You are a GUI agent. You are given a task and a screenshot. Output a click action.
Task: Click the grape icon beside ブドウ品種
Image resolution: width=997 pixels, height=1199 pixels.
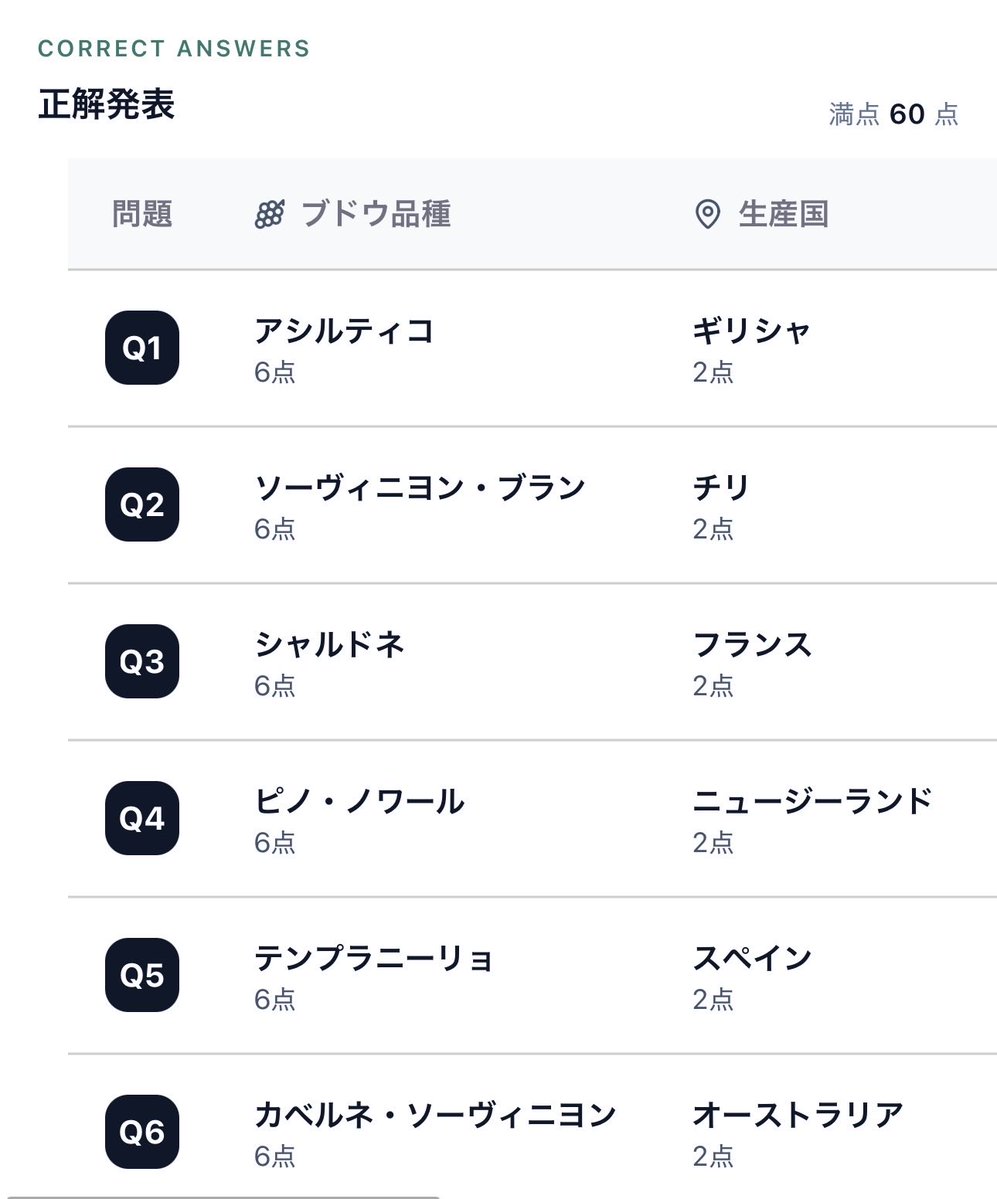269,214
